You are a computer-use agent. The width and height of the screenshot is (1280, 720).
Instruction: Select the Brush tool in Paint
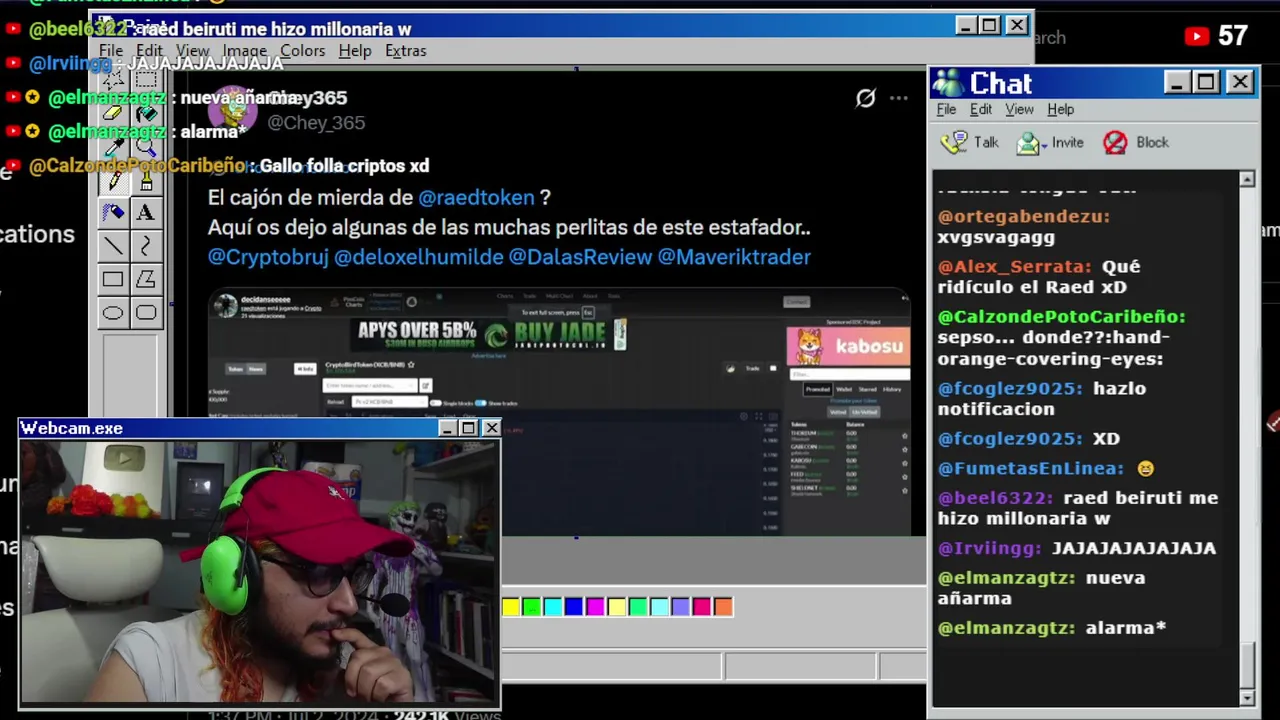pyautogui.click(x=146, y=180)
